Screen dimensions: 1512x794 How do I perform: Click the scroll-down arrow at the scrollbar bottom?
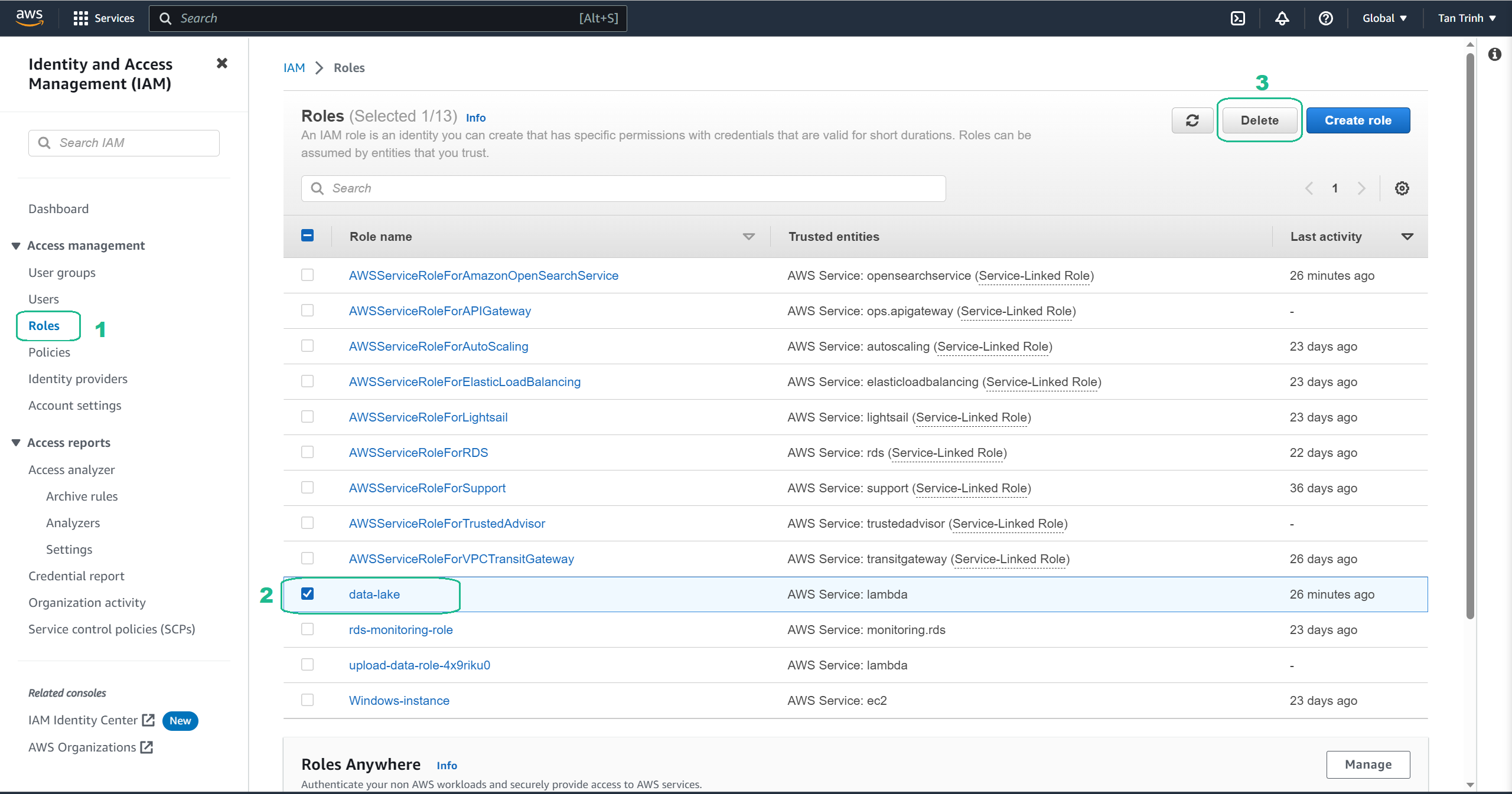[x=1470, y=785]
